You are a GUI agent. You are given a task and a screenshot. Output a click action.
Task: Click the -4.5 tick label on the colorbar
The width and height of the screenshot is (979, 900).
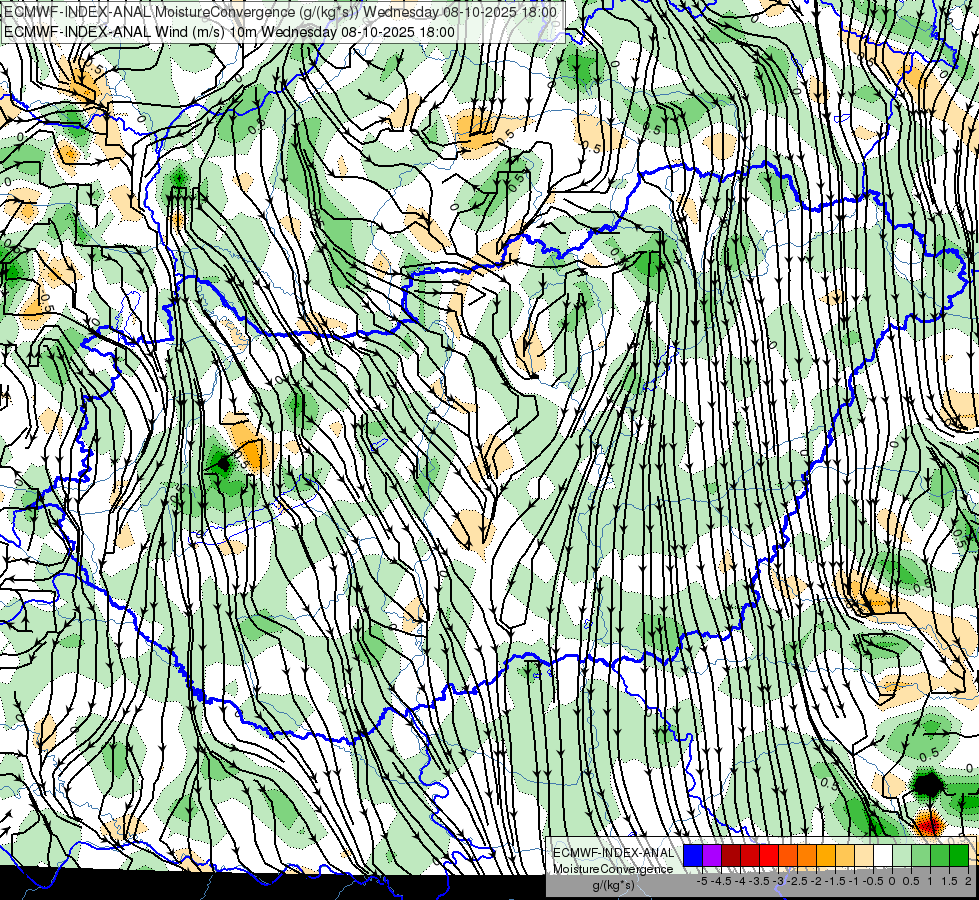[x=721, y=881]
